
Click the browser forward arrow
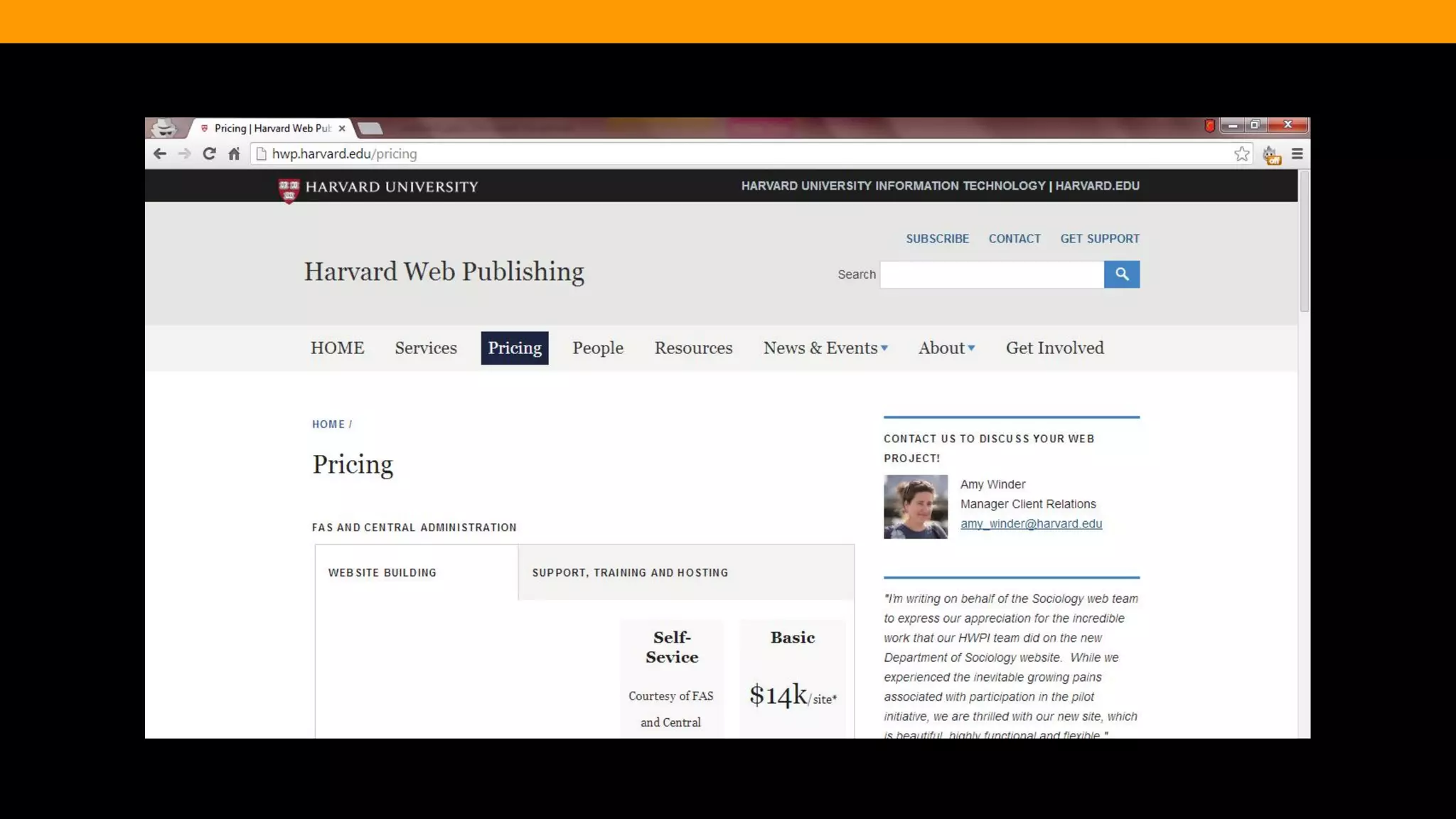185,154
